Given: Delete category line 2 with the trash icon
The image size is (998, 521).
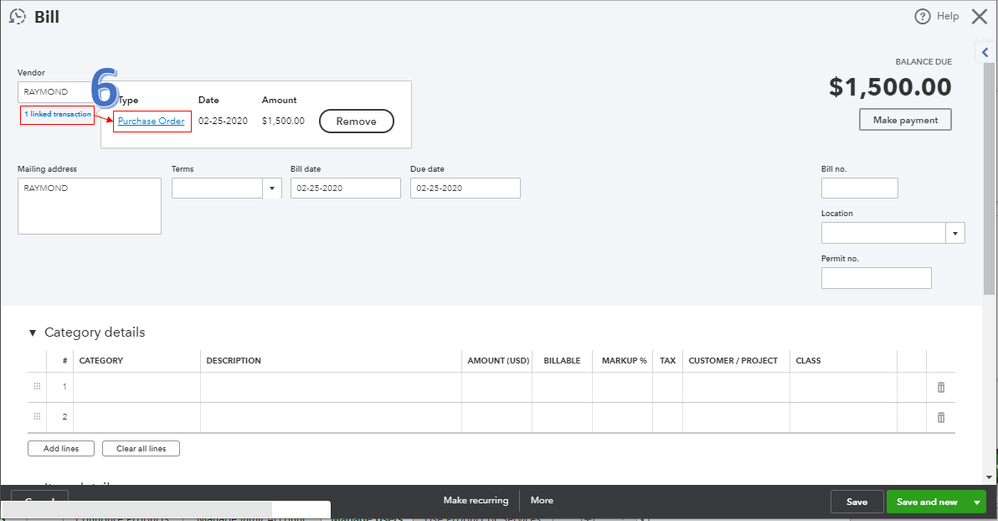Looking at the screenshot, I should (941, 417).
